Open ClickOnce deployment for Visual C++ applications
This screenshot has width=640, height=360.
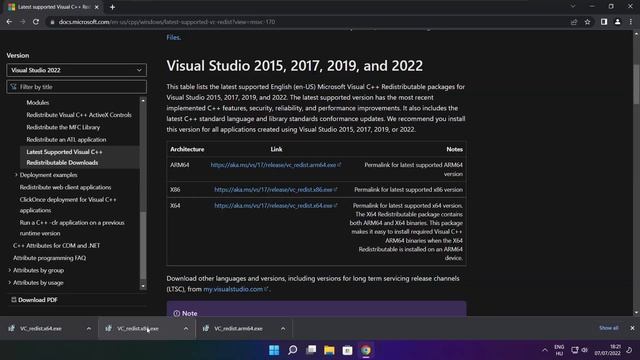[x=68, y=205]
